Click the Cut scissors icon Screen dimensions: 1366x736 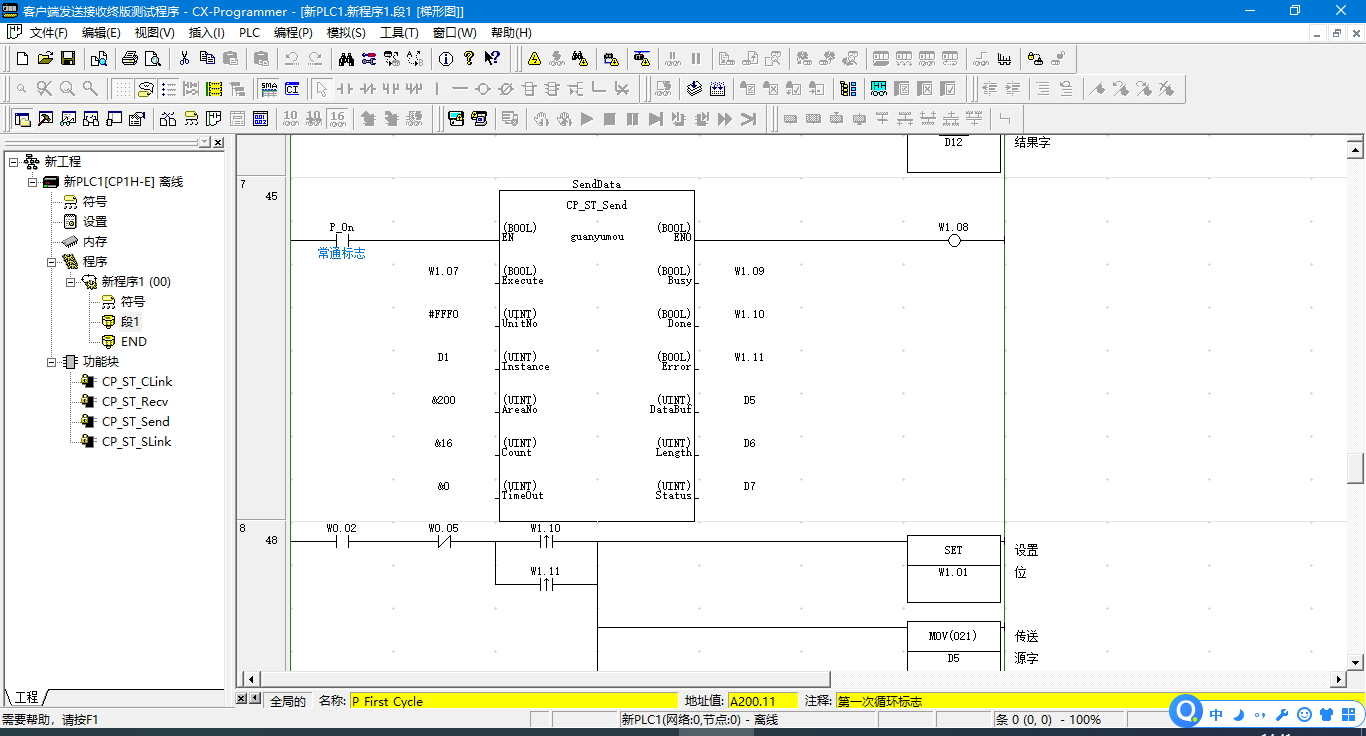click(x=184, y=58)
